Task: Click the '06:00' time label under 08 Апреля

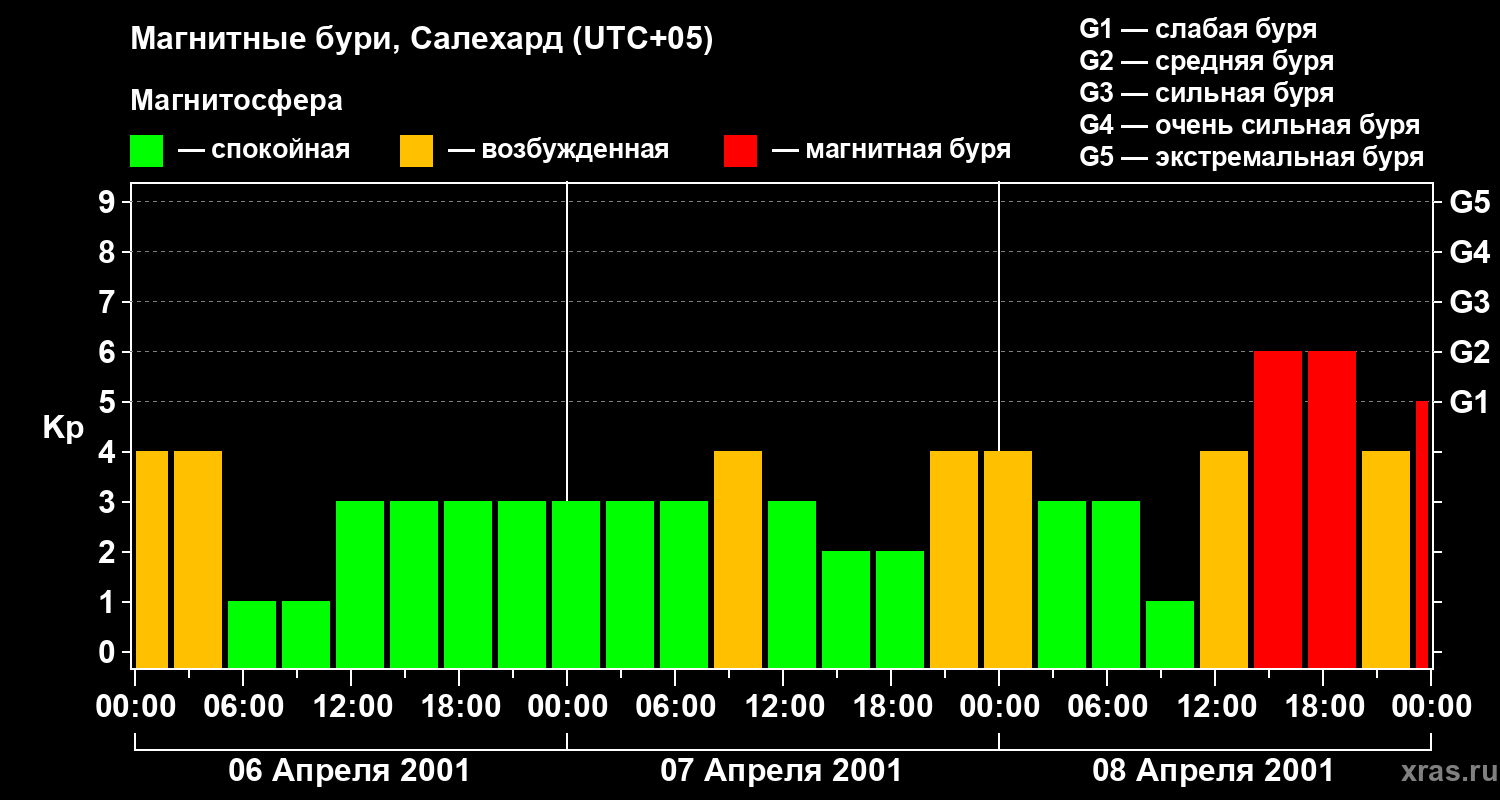Action: click(x=1106, y=707)
